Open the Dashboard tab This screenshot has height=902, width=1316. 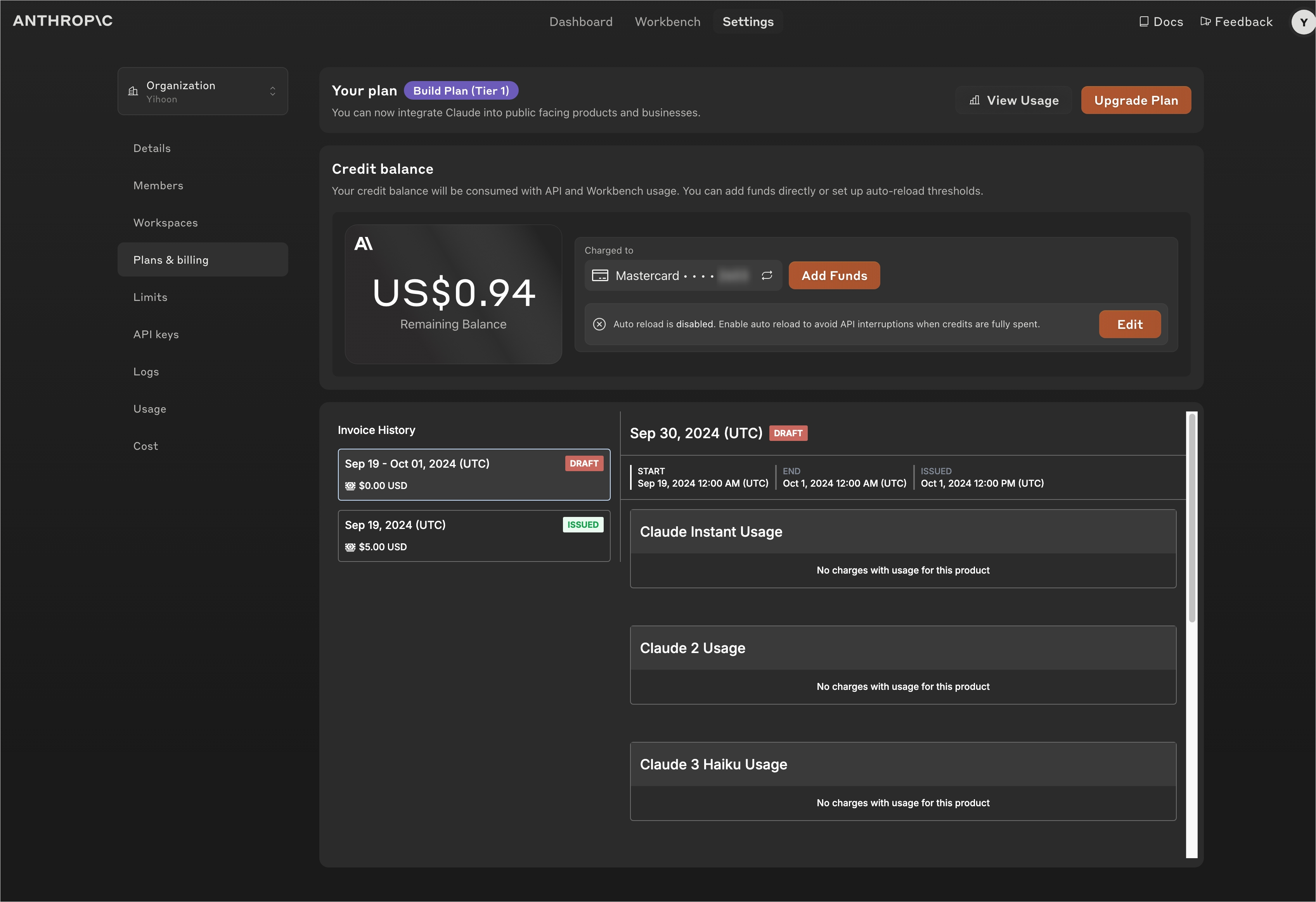(580, 21)
